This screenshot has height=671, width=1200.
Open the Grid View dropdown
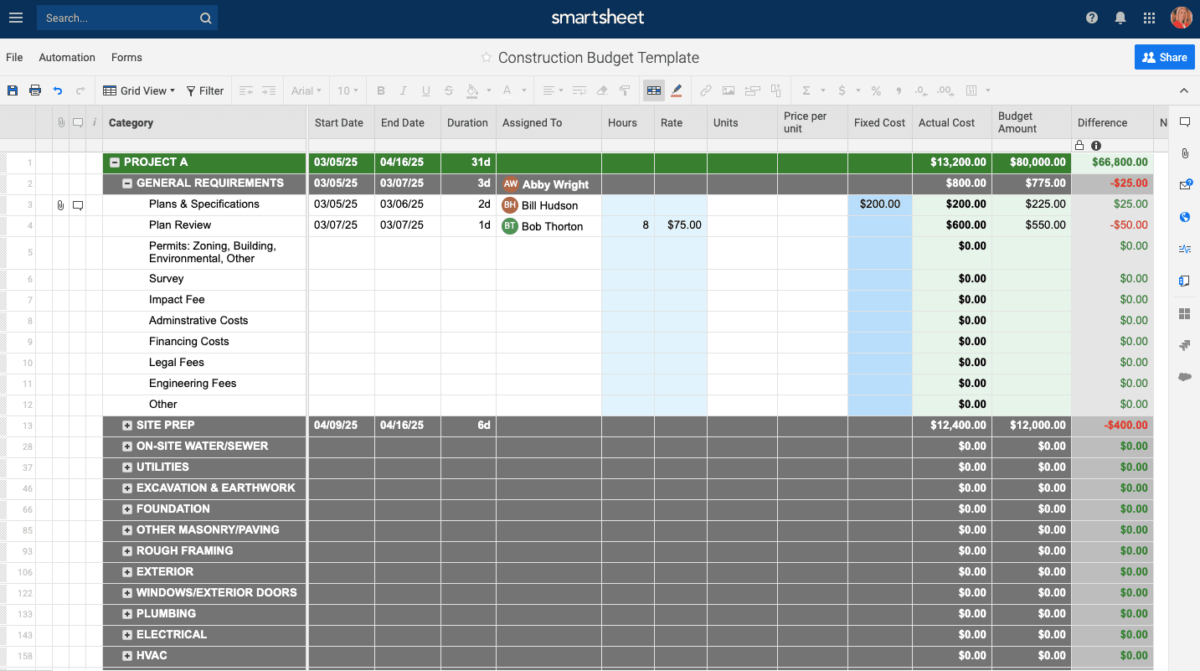pyautogui.click(x=140, y=90)
